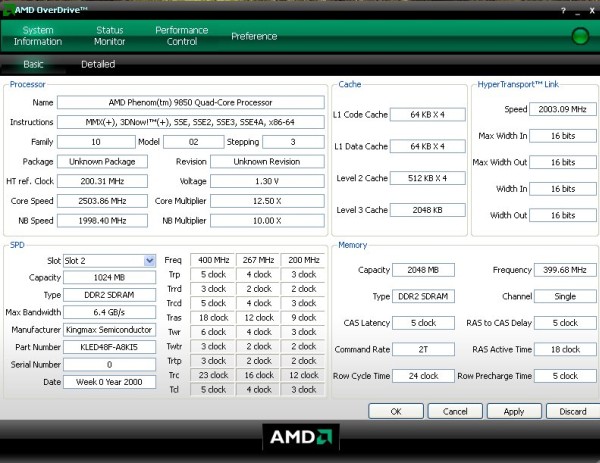Click the Model value 02
Screen dimensions: 600x463
pyautogui.click(x=194, y=142)
